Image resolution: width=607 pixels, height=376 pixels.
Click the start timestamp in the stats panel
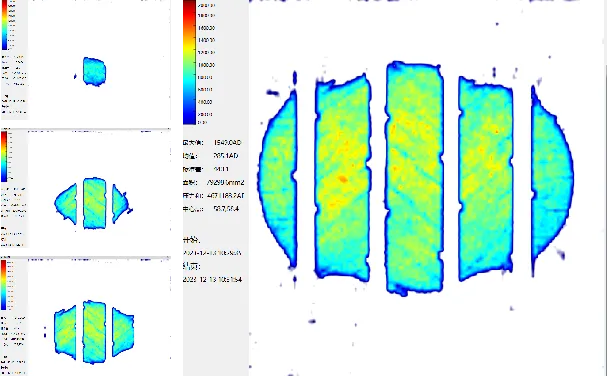click(x=212, y=253)
